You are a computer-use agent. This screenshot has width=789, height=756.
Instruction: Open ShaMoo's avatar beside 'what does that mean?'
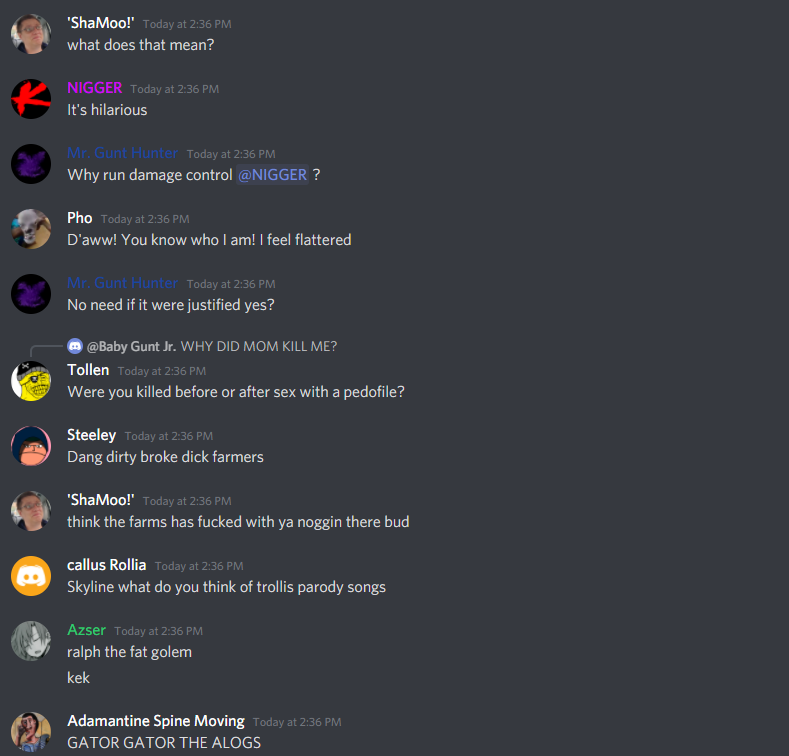tap(31, 34)
